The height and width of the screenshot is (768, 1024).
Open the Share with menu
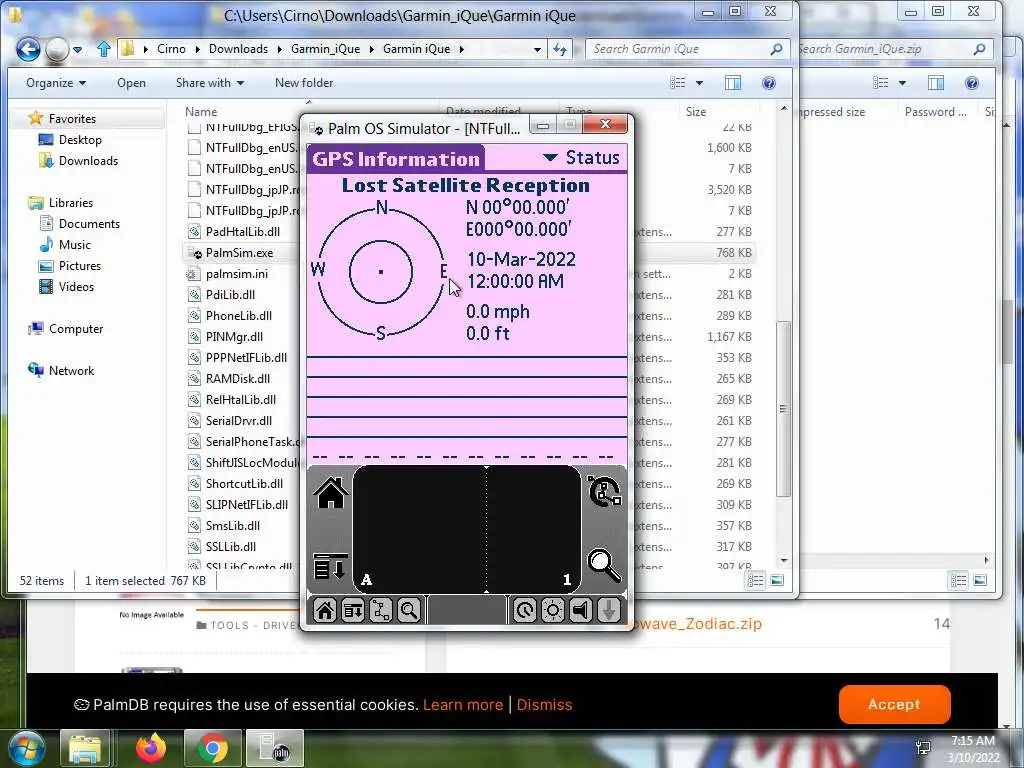click(210, 83)
